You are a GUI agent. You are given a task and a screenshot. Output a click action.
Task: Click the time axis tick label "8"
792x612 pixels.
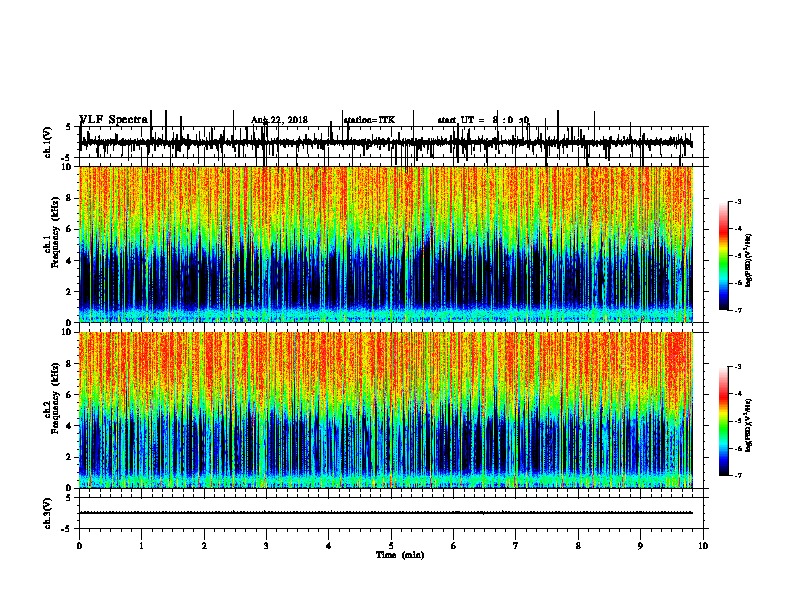tap(578, 546)
